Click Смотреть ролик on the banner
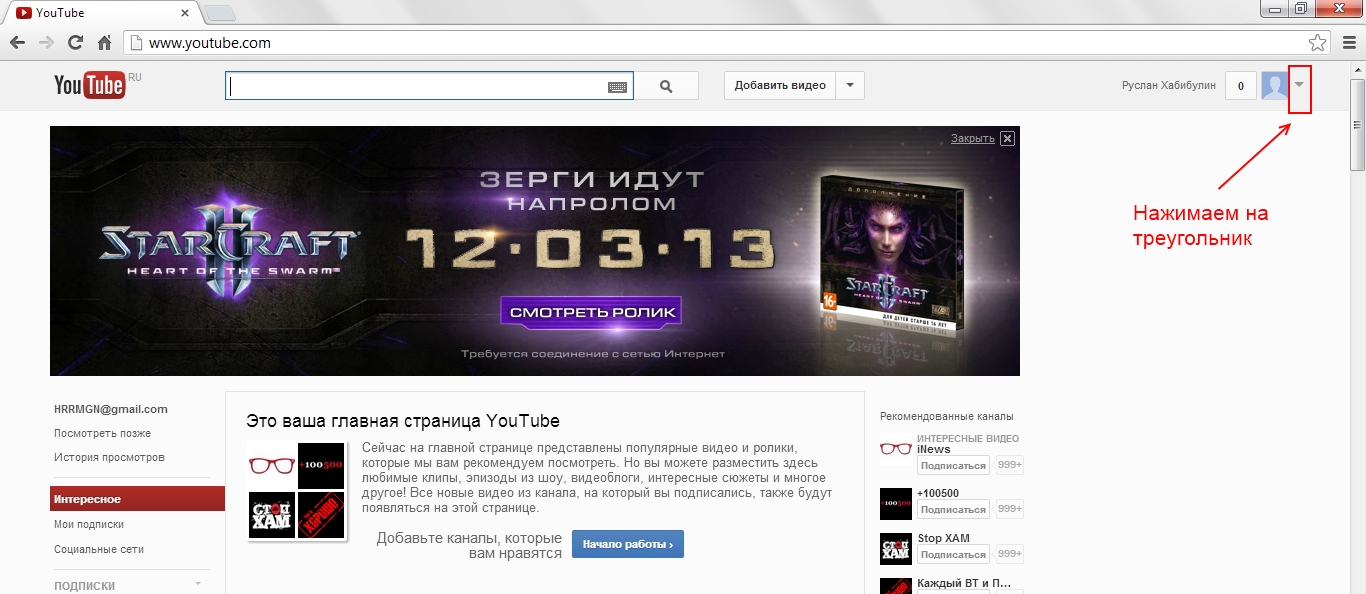Viewport: 1366px width, 594px height. (592, 312)
